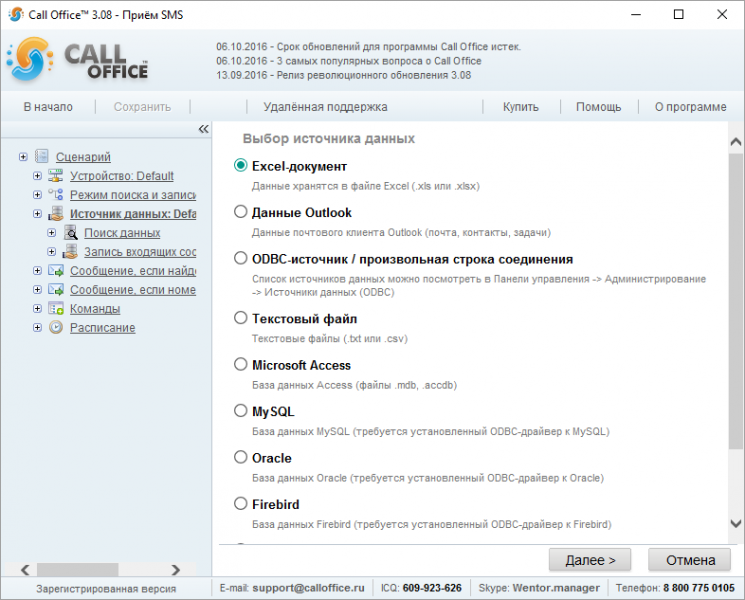Viewport: 745px width, 600px height.
Task: Click Зарегистрированная версия status text
Action: (106, 589)
